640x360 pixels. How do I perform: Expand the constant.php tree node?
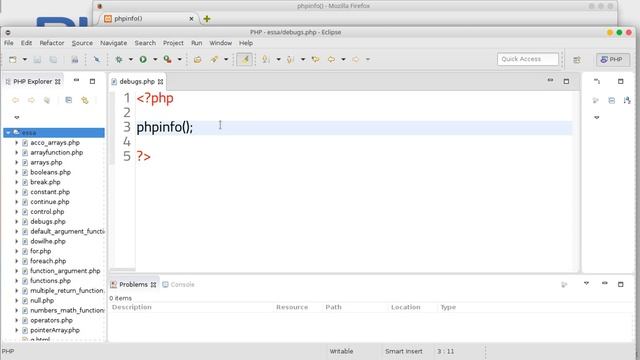[x=17, y=192]
